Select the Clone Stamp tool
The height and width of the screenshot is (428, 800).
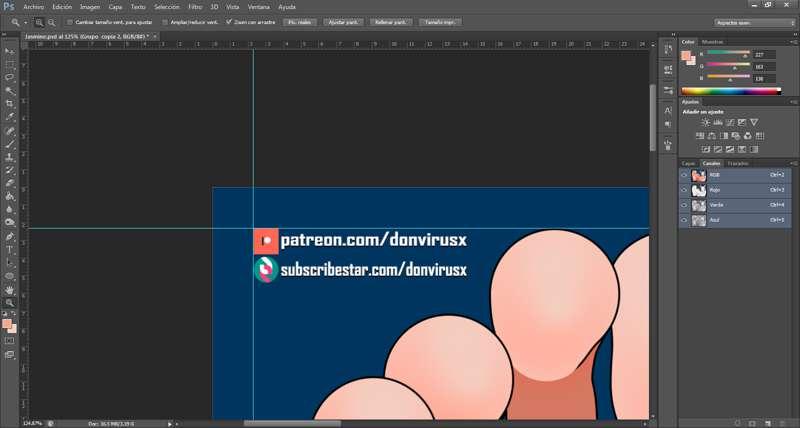coord(10,157)
